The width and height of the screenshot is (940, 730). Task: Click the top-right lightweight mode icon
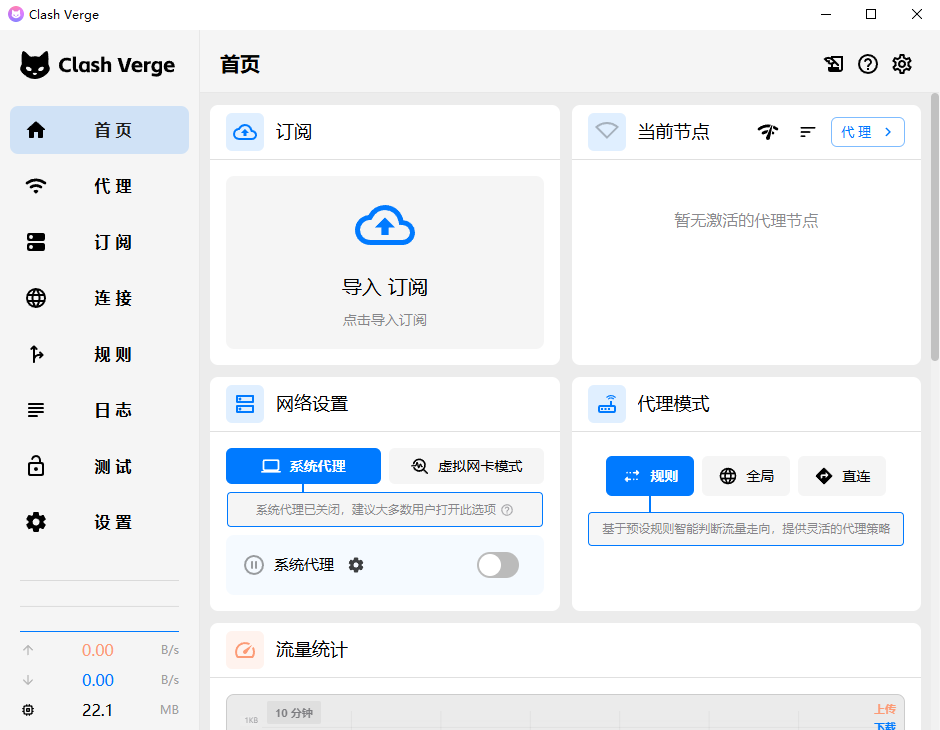[x=834, y=64]
